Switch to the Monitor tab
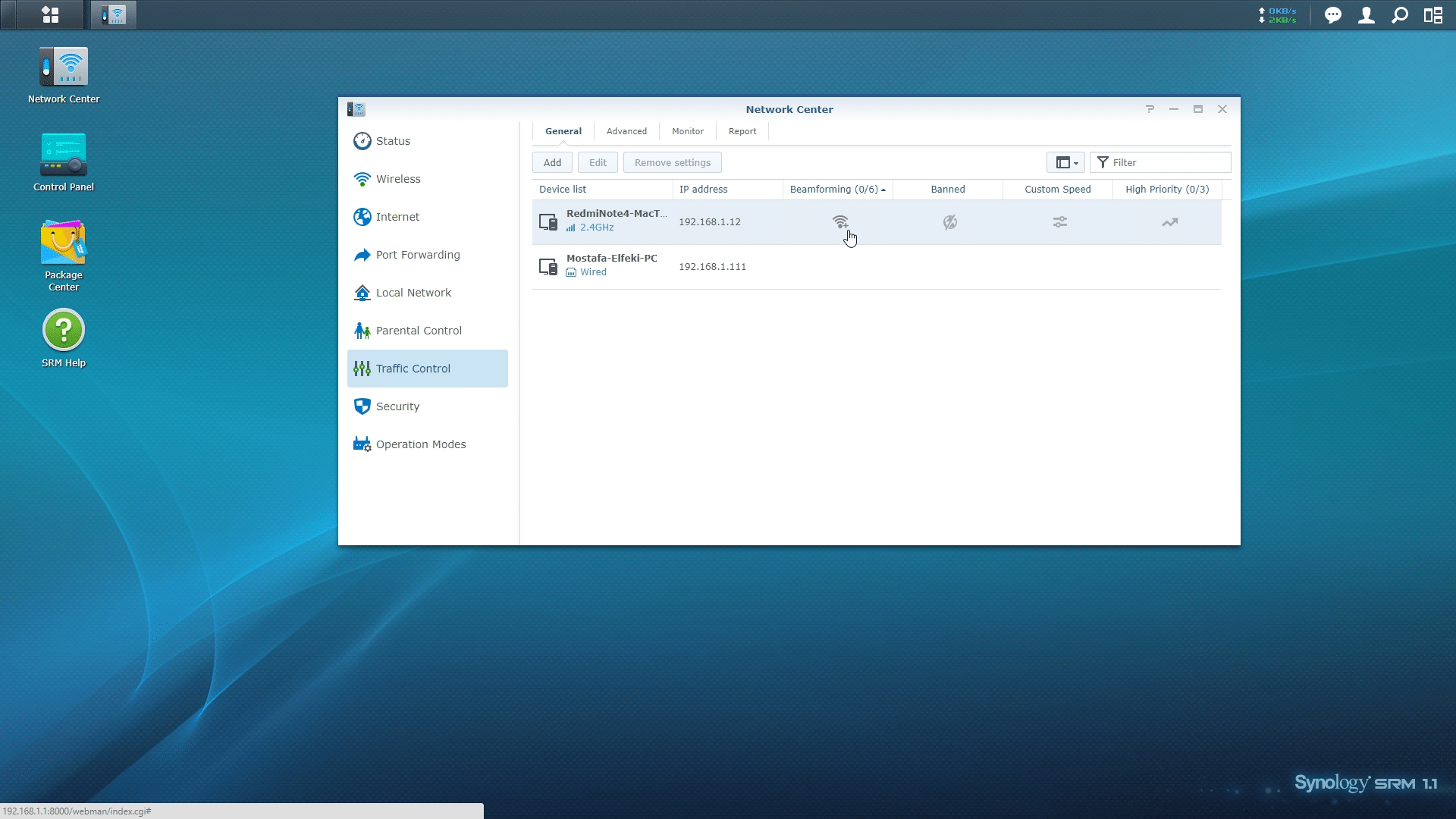Screen dimensions: 1456x819 pyautogui.click(x=687, y=131)
